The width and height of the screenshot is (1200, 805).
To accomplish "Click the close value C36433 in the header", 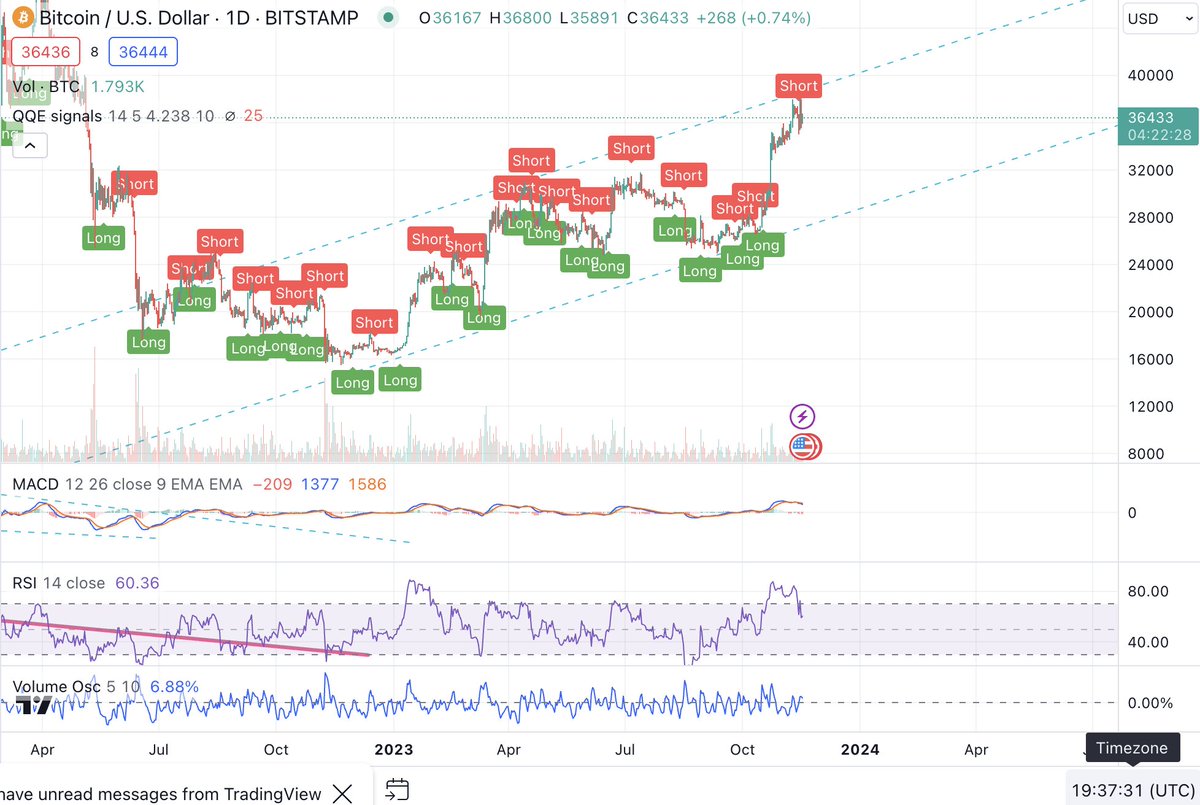I will [657, 18].
